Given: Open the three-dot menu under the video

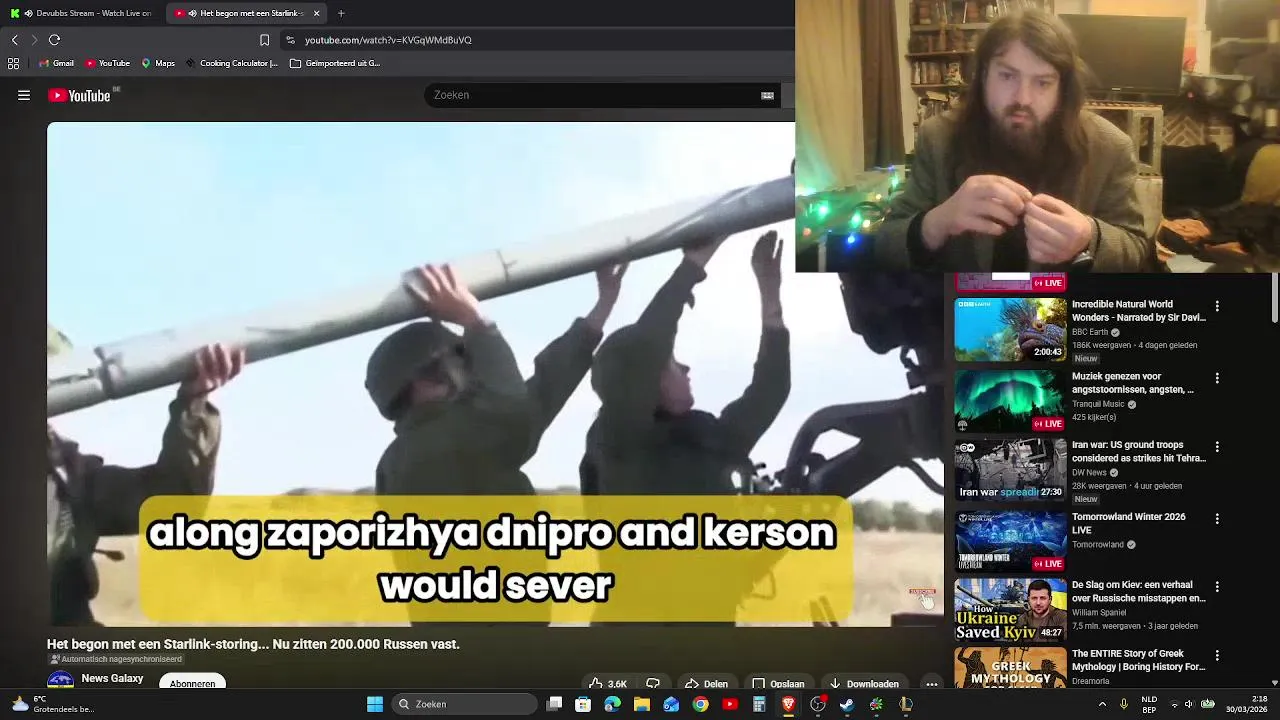Looking at the screenshot, I should coord(931,684).
